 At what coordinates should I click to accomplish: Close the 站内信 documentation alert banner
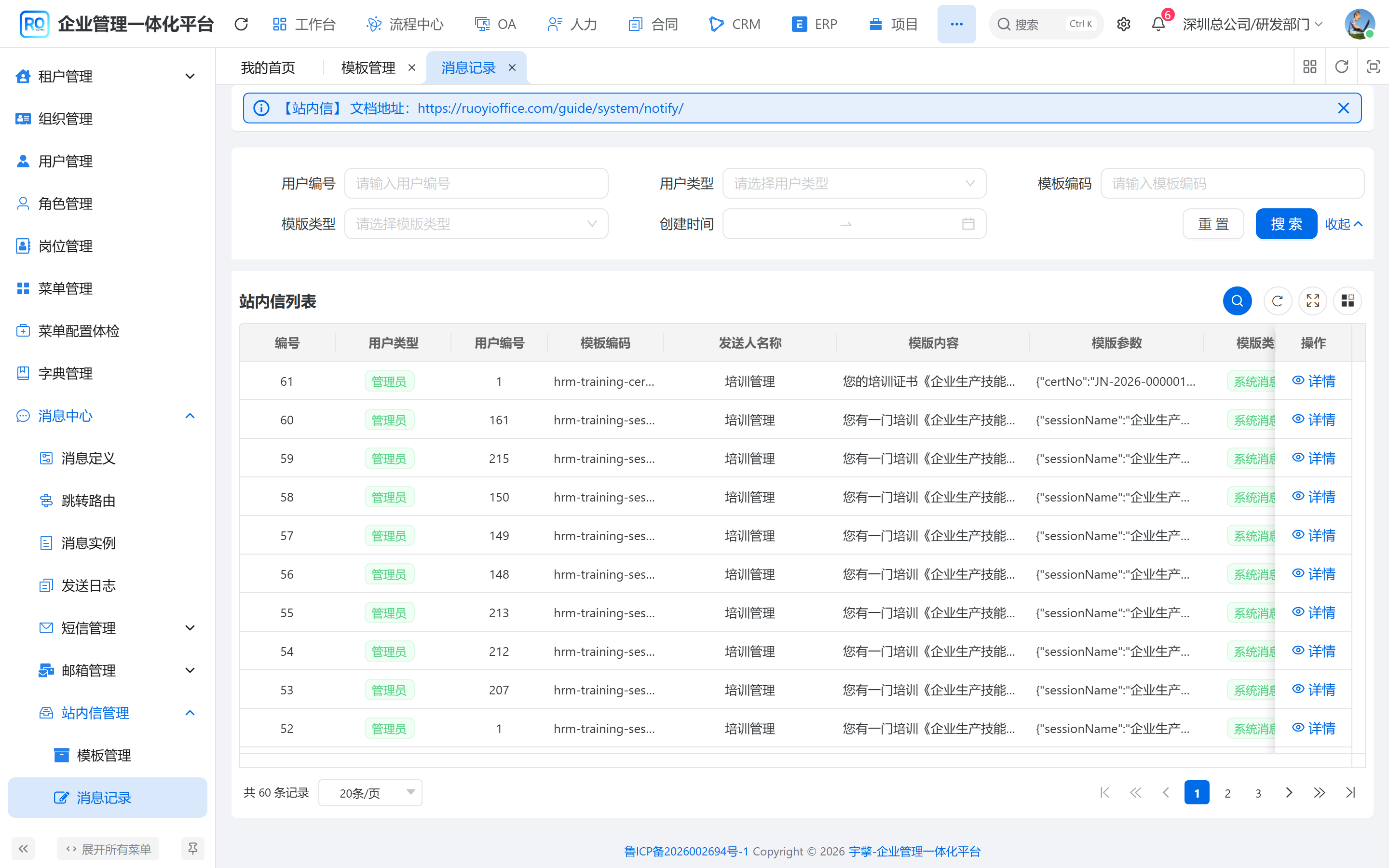(x=1343, y=108)
